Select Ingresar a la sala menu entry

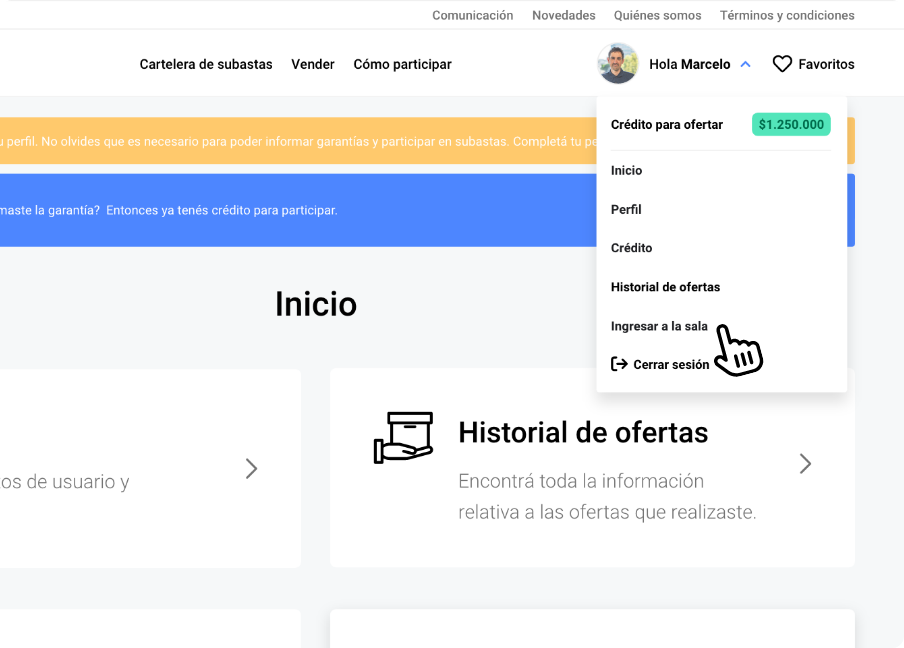659,326
